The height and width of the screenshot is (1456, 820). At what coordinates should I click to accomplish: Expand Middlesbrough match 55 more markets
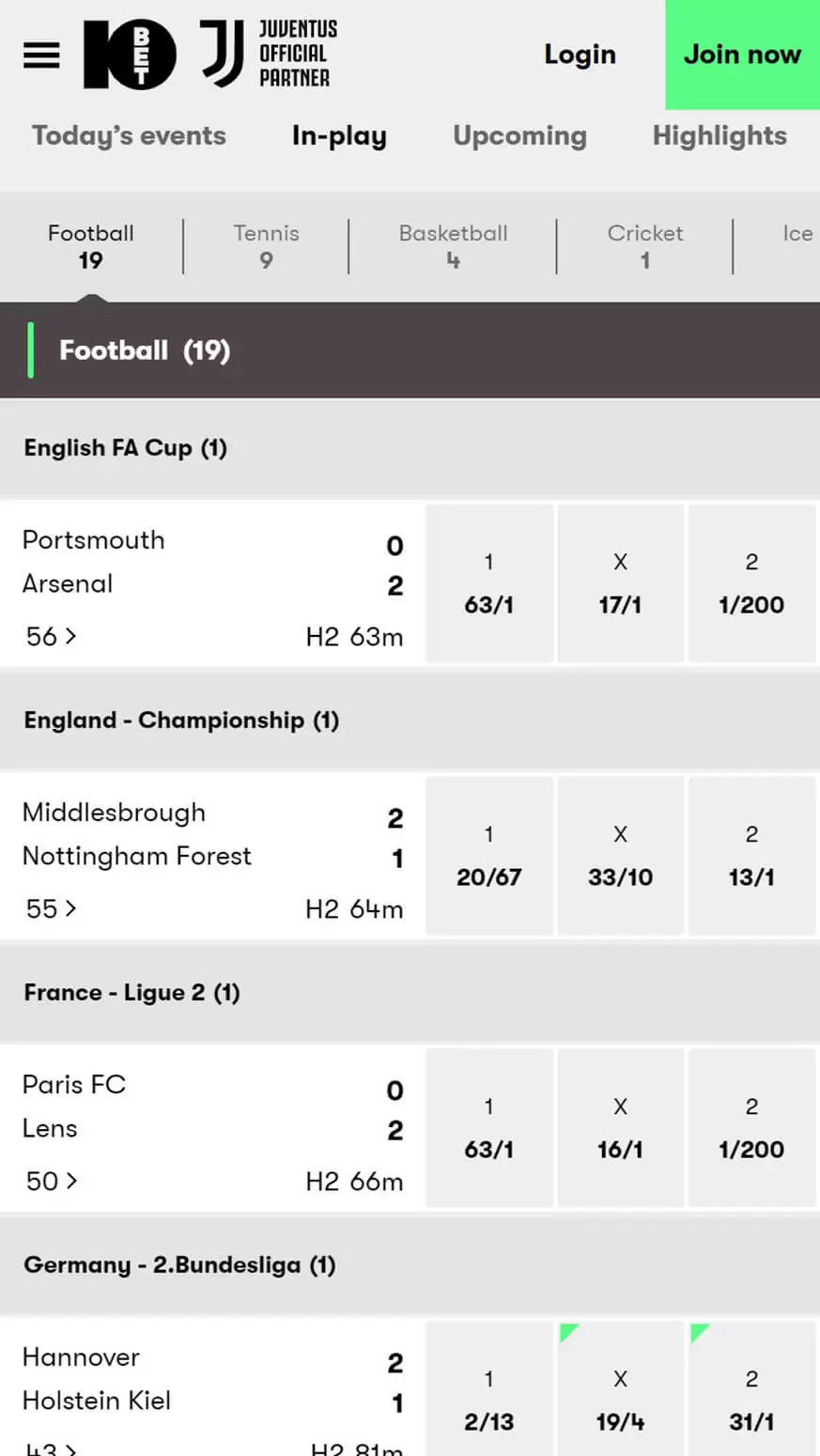(52, 908)
